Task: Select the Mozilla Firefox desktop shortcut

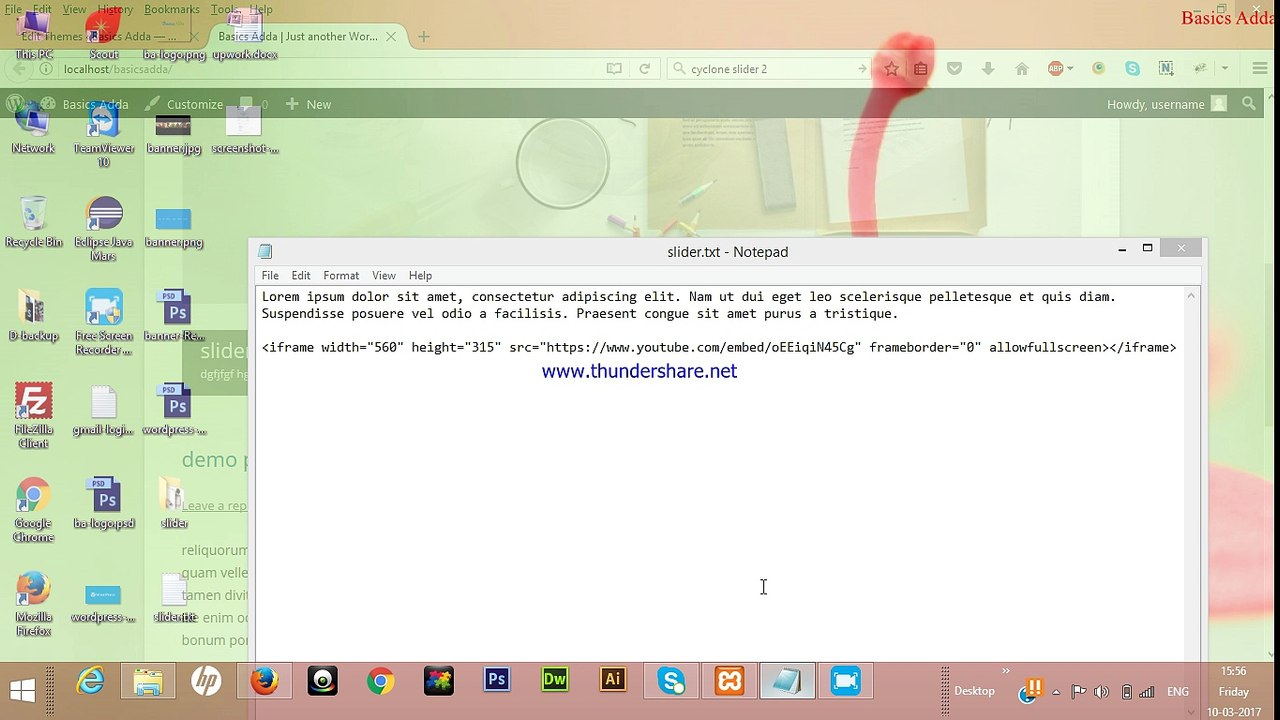Action: tap(33, 603)
